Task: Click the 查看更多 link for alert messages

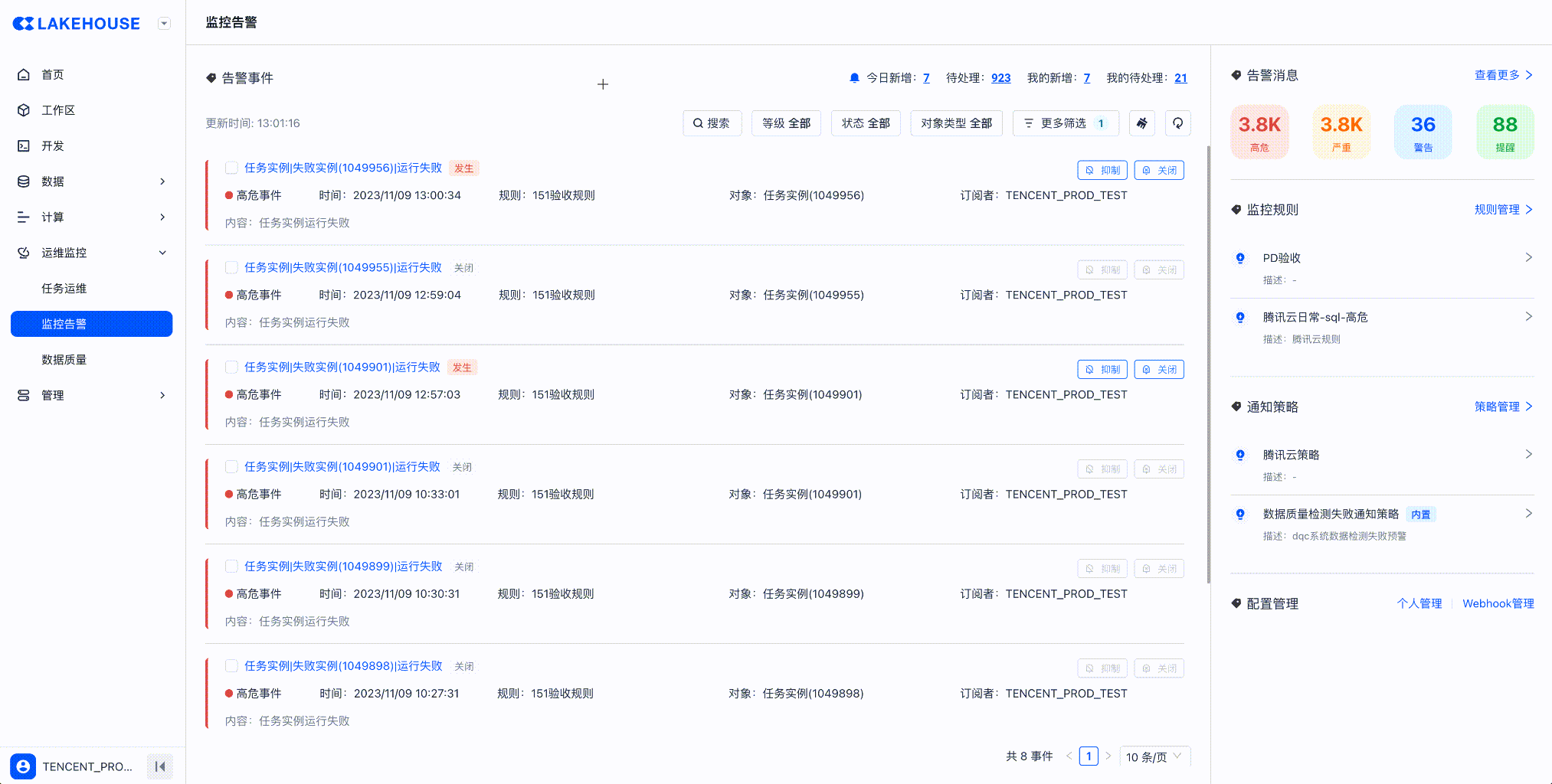Action: click(1503, 75)
